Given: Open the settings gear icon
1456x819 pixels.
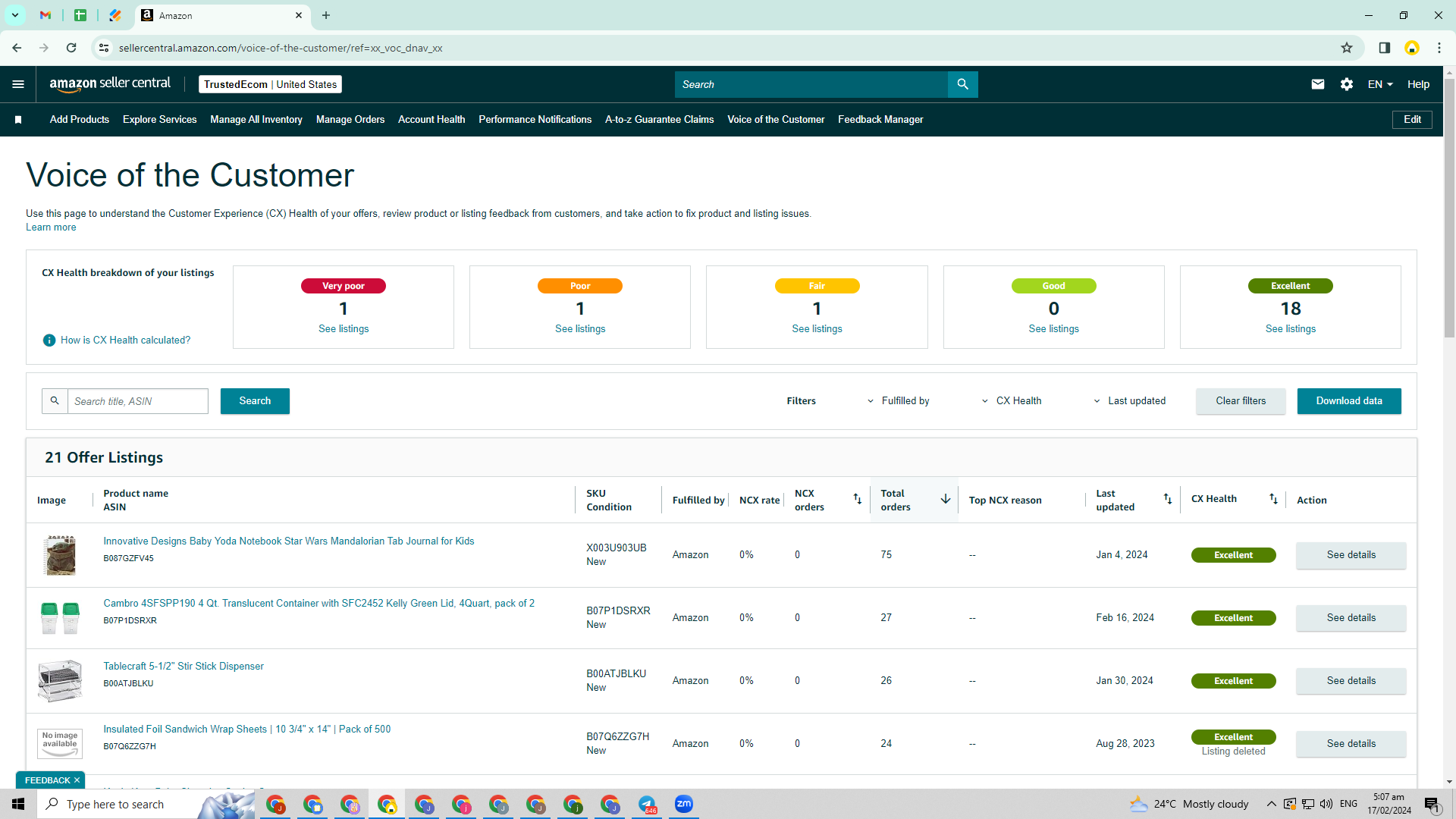Looking at the screenshot, I should pos(1347,84).
